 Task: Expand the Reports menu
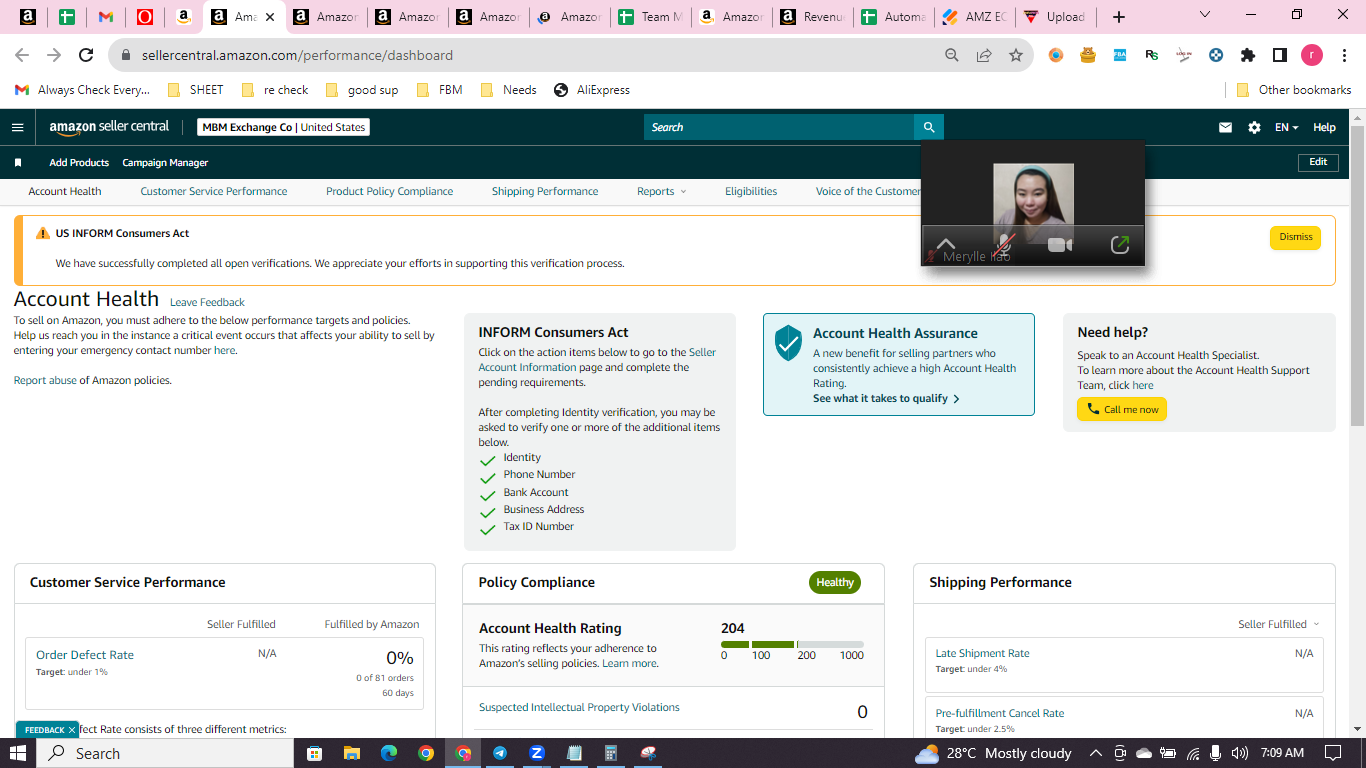click(x=661, y=191)
